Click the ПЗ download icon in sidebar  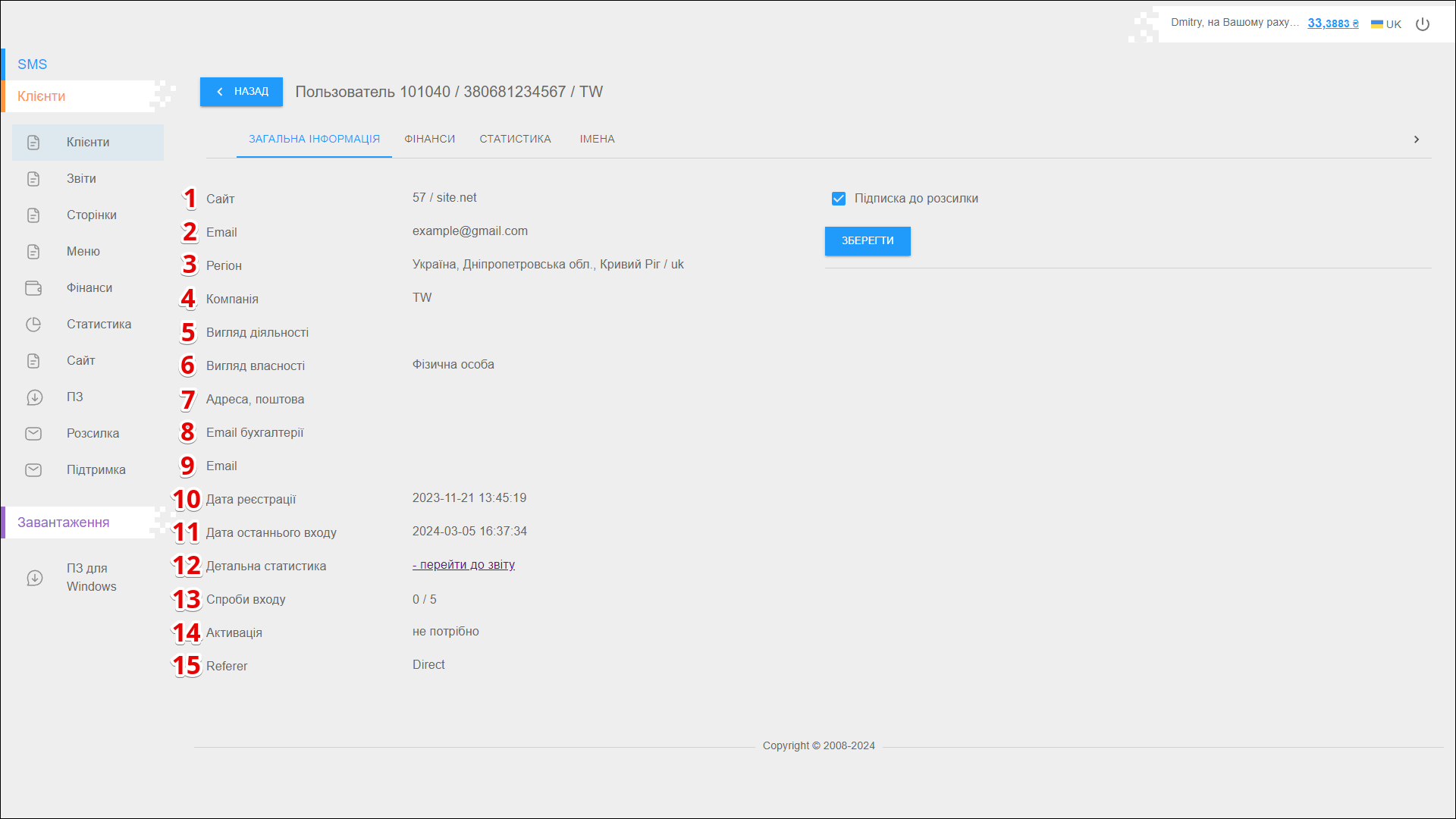coord(34,397)
